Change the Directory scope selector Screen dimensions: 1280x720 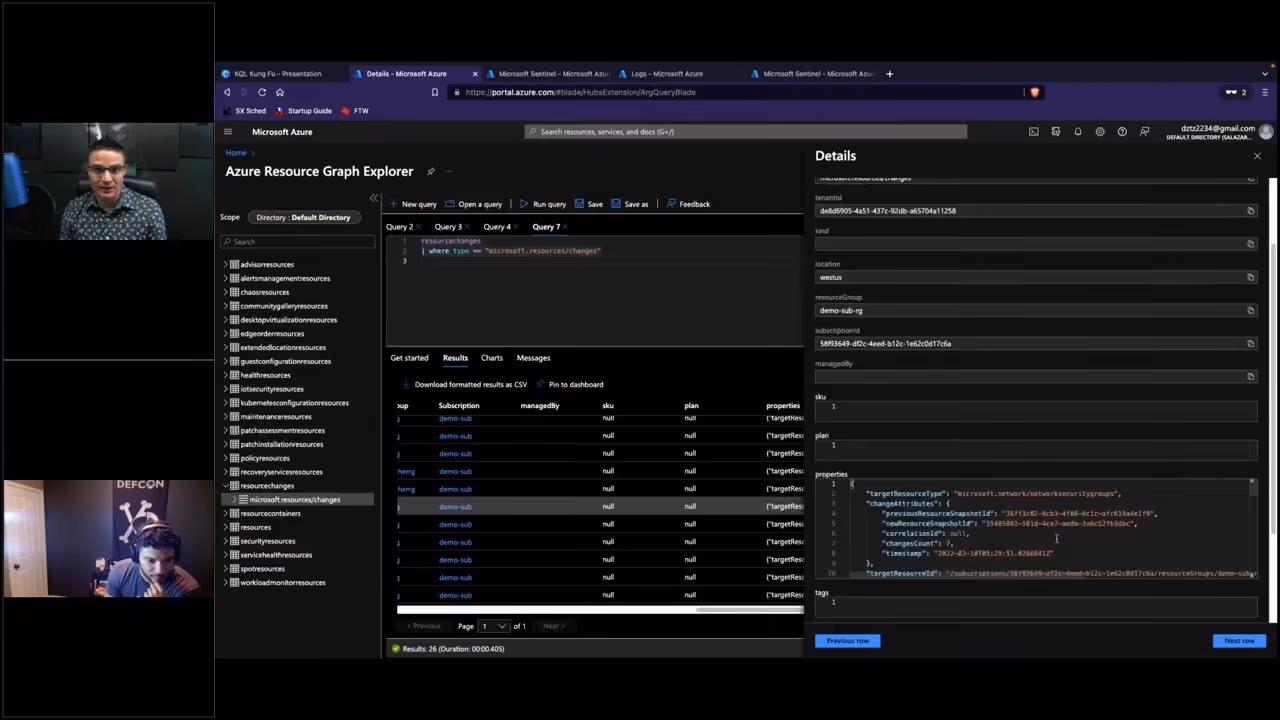[x=303, y=217]
